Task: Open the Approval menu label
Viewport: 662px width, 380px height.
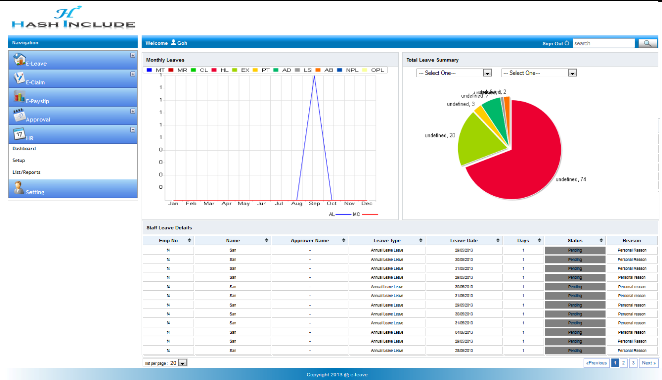Action: 38,119
